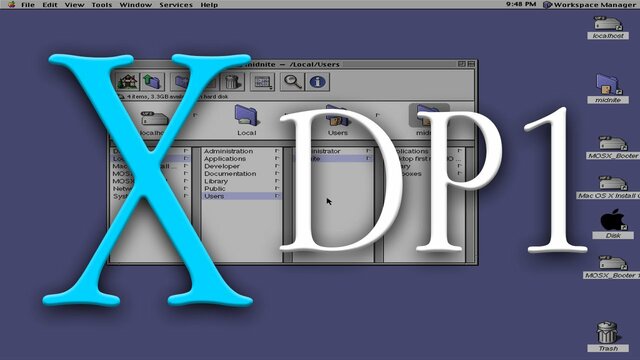Viewport: 640px width, 360px height.
Task: Expand arrow beside Documentation row
Action: [x=277, y=173]
